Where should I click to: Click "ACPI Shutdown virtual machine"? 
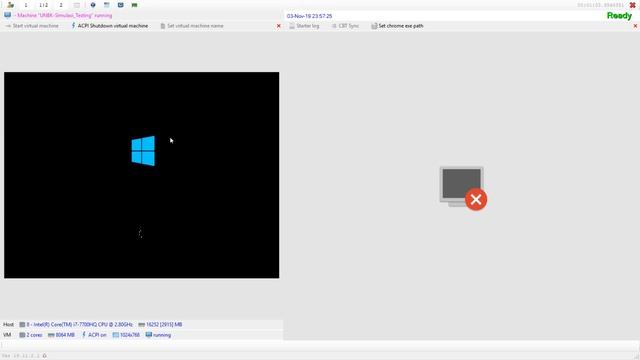pos(110,26)
